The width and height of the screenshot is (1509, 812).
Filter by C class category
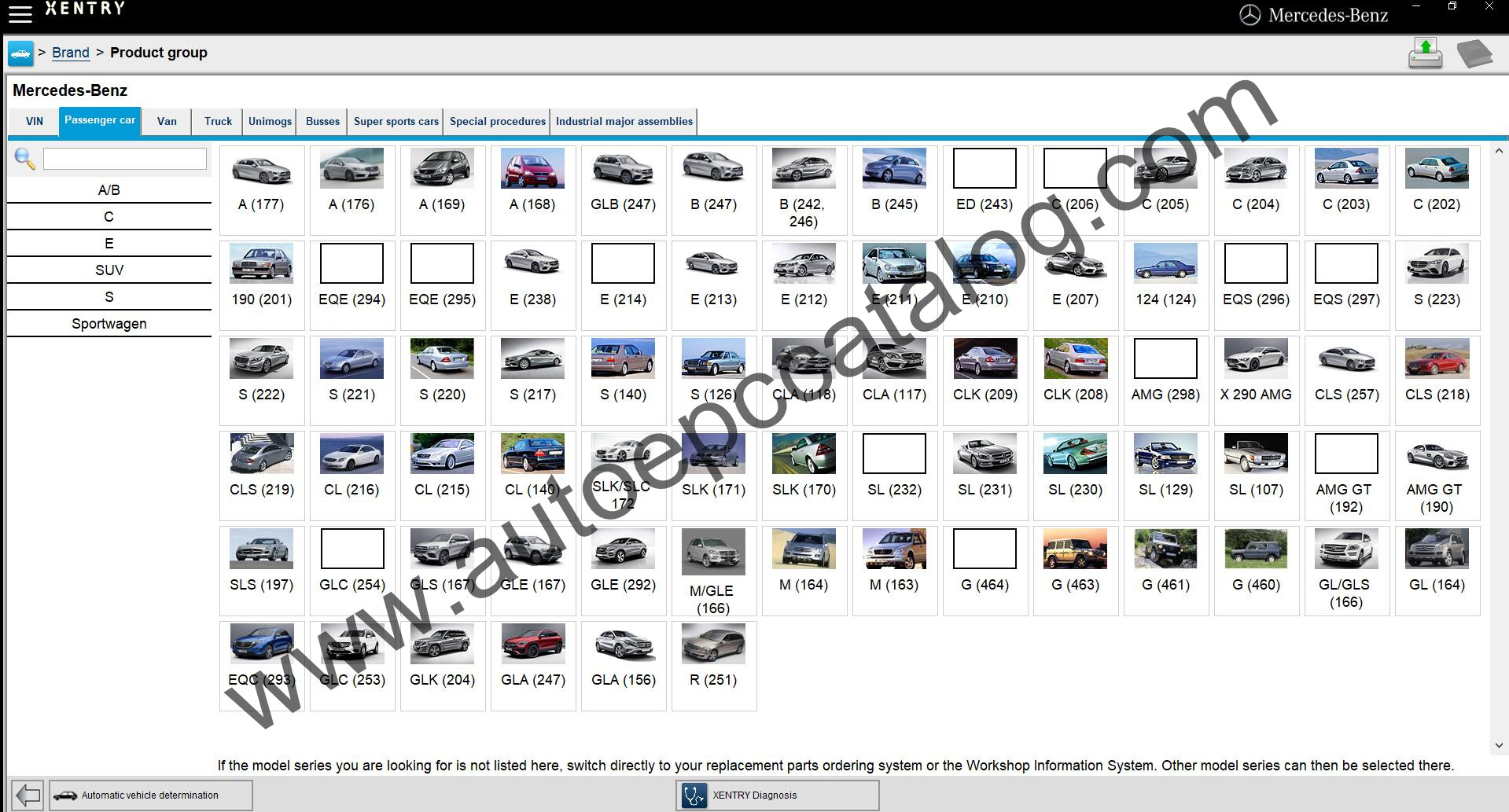pyautogui.click(x=109, y=217)
